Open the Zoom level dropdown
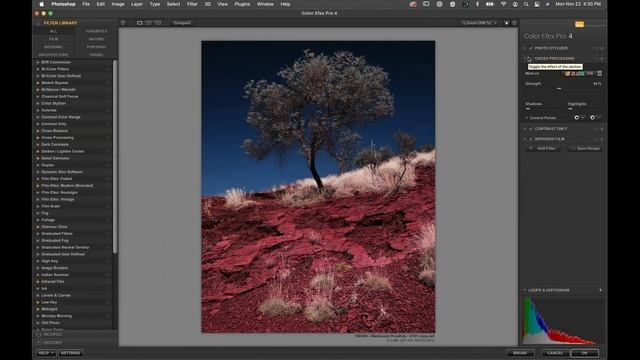The height and width of the screenshot is (360, 640). [479, 23]
